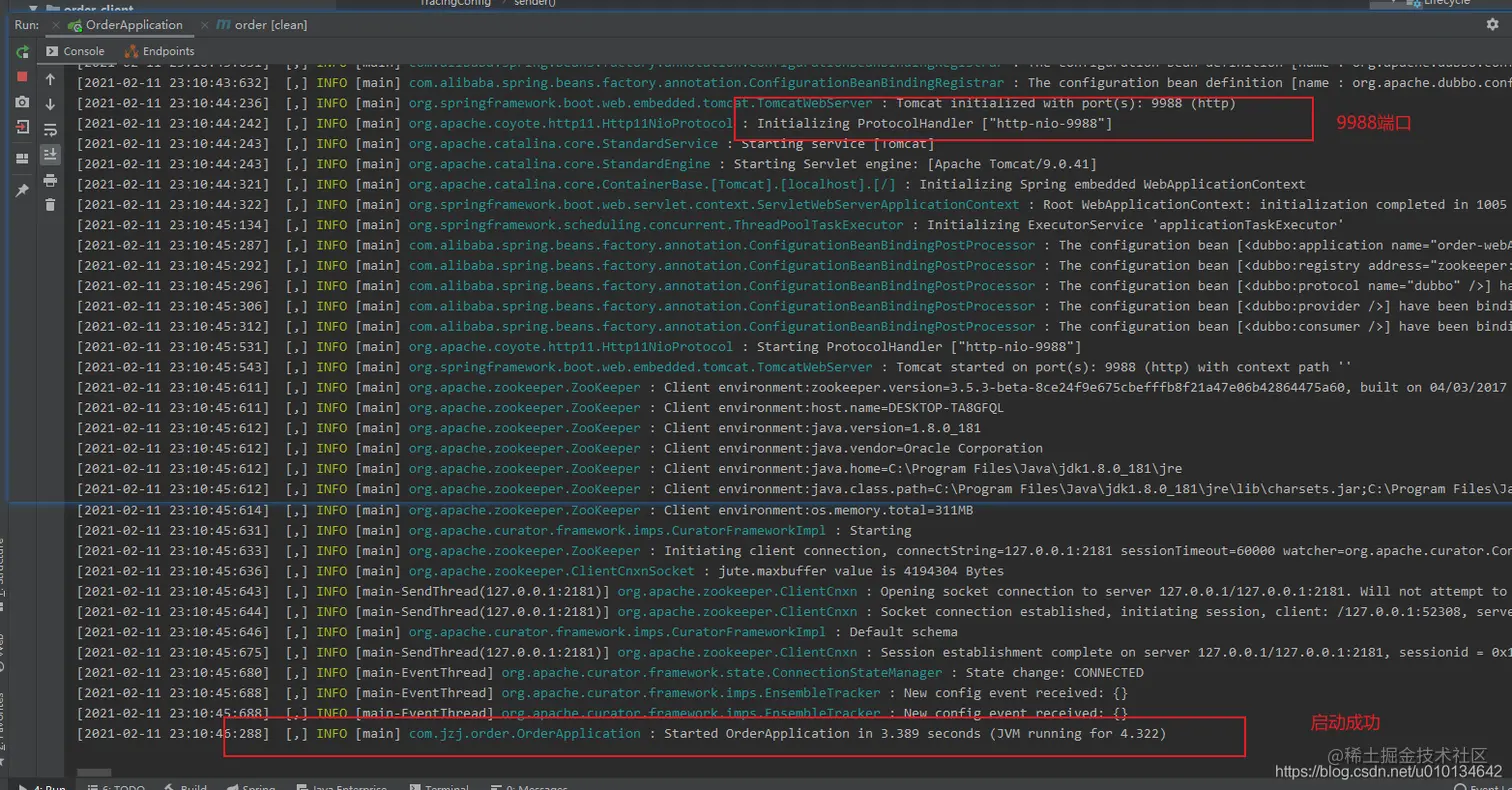Click 'Starting Servlet engine: [Apache Tomcat/9.0.41]' text

click(x=915, y=164)
